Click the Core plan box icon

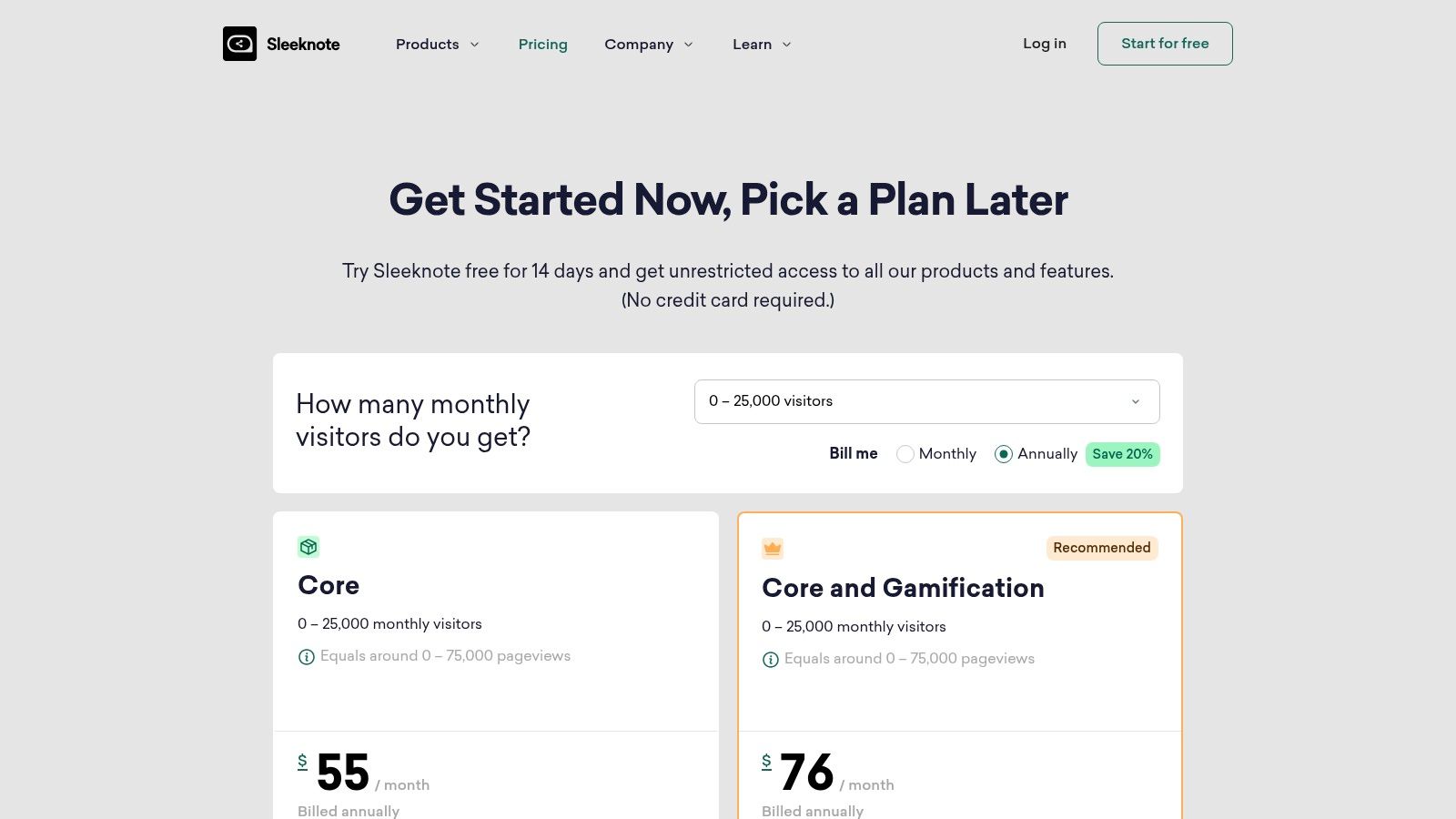point(308,547)
